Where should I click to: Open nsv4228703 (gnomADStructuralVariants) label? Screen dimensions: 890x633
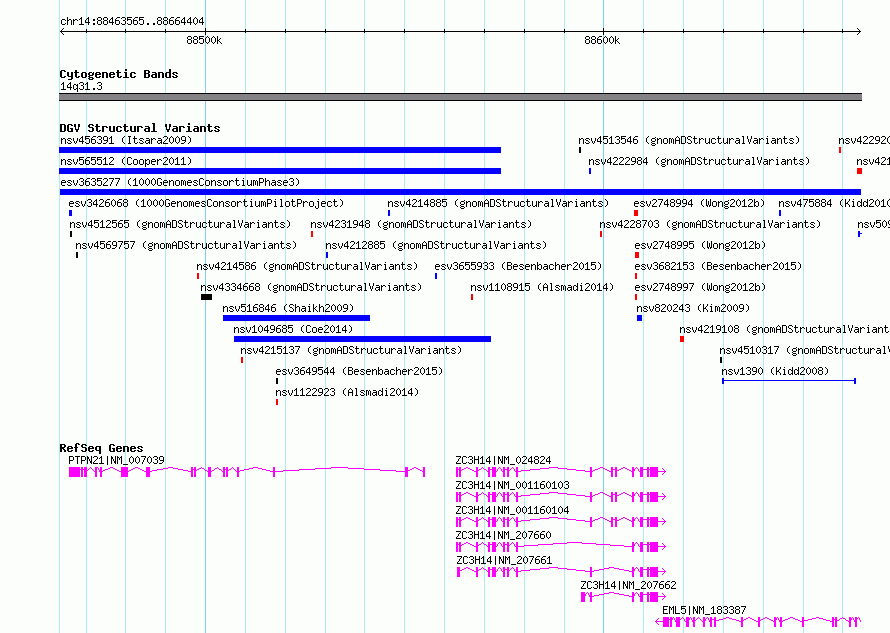710,224
